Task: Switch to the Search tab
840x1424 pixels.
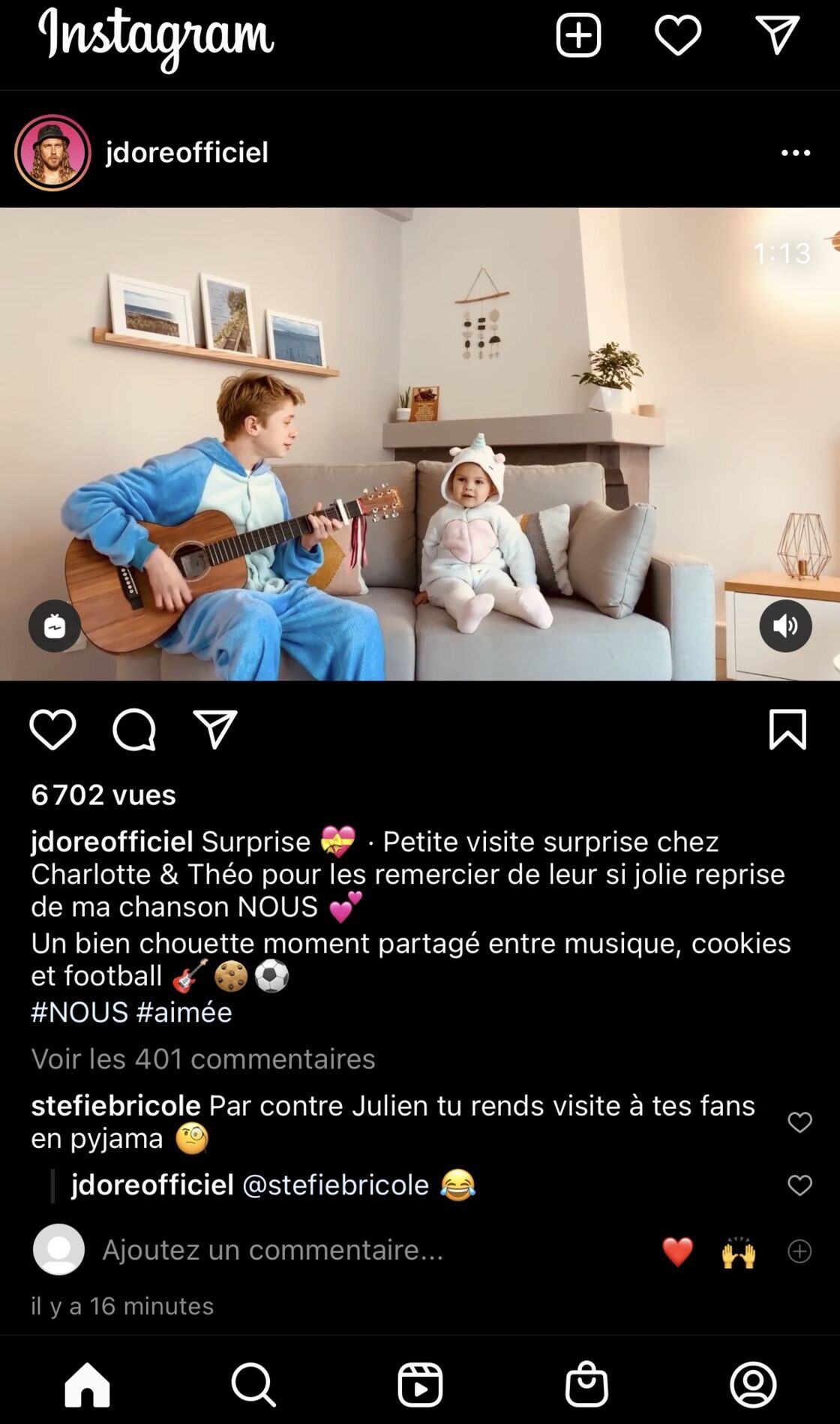Action: click(253, 1384)
